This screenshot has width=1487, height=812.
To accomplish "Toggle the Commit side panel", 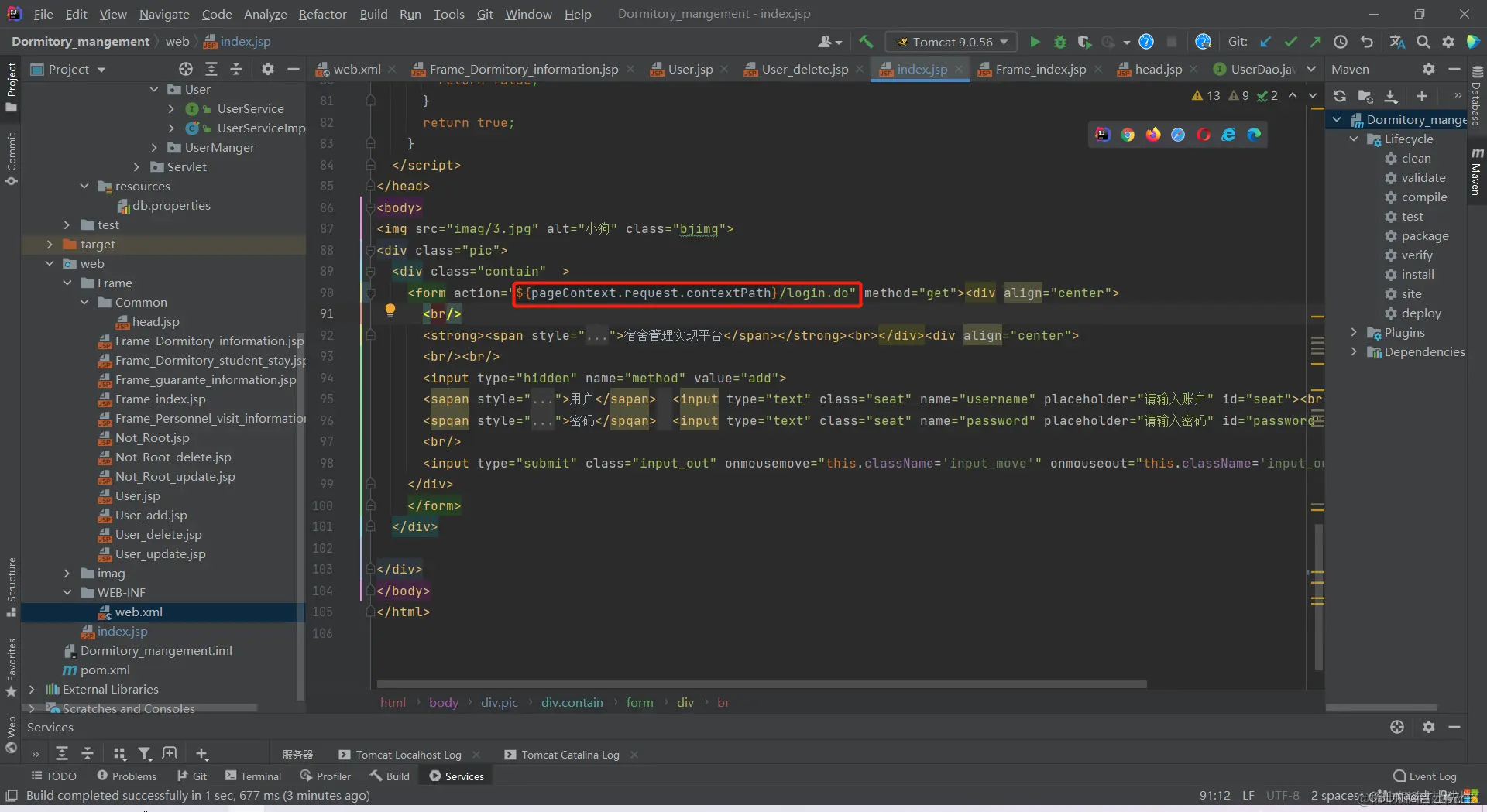I will pyautogui.click(x=11, y=159).
